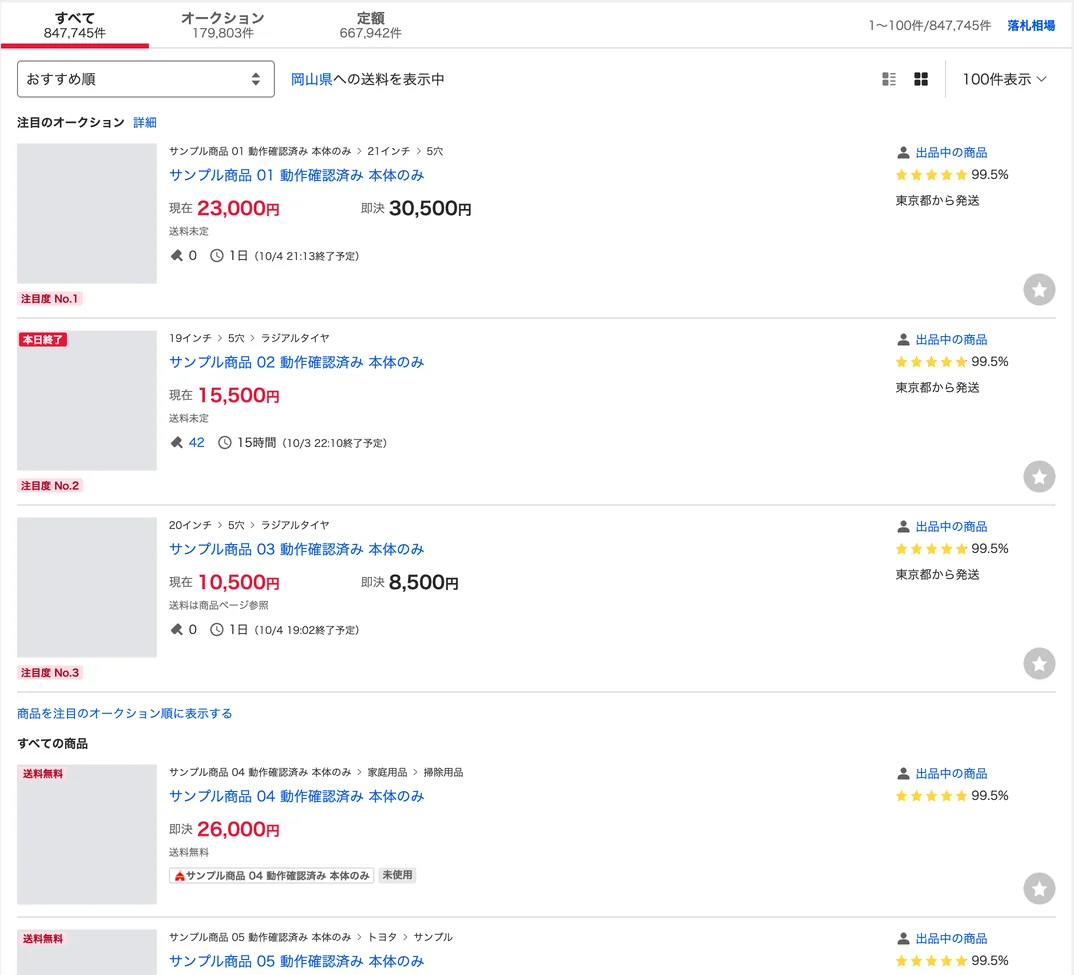Click the 20インチ category breadcrumb
Screen dimensions: 1074x975
(190, 525)
